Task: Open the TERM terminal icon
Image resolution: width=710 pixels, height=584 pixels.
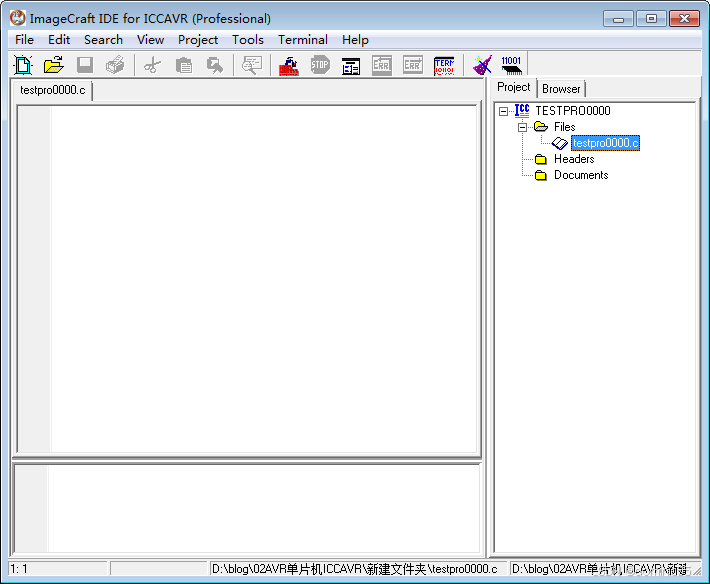Action: (444, 66)
